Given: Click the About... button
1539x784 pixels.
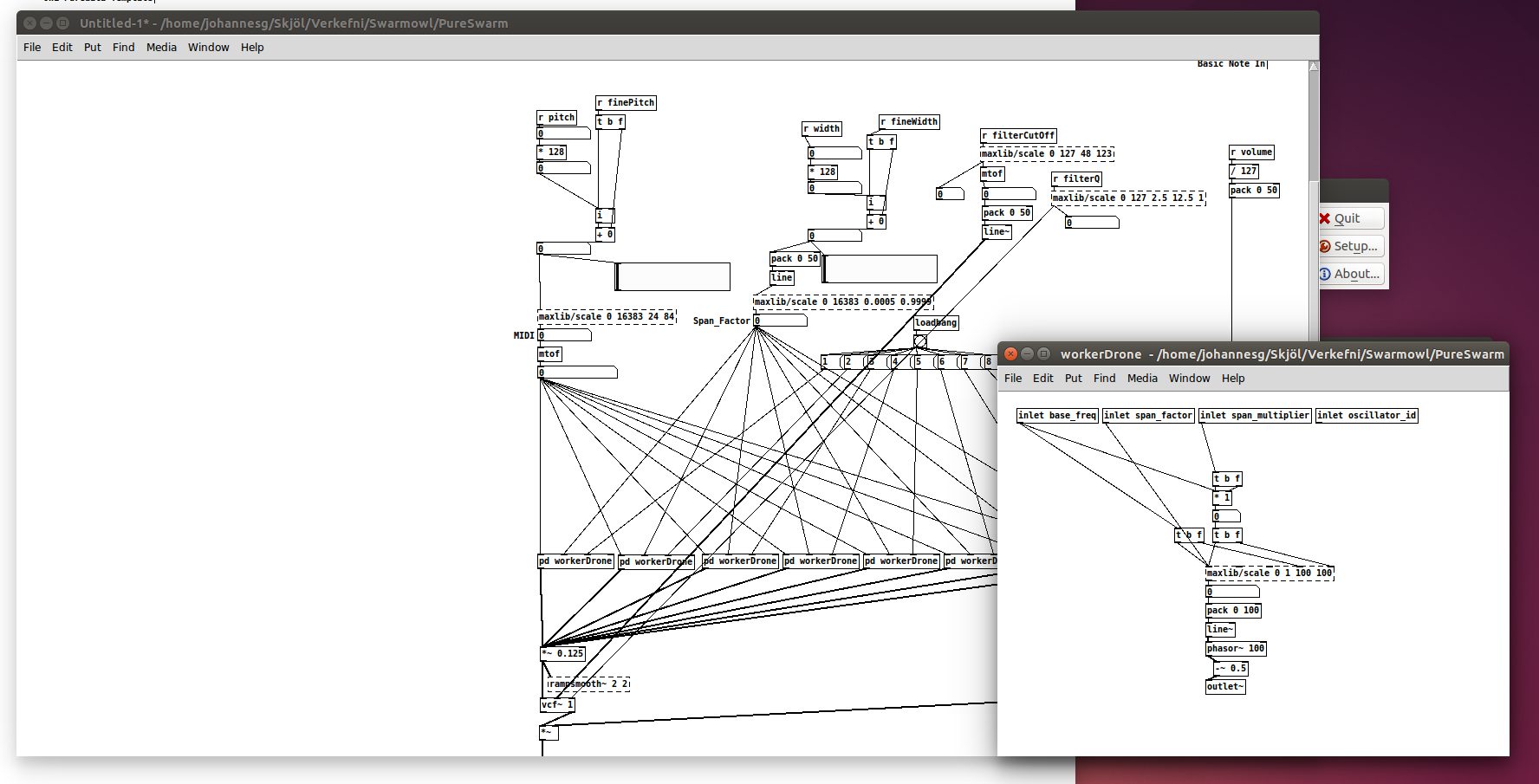Looking at the screenshot, I should [1351, 274].
